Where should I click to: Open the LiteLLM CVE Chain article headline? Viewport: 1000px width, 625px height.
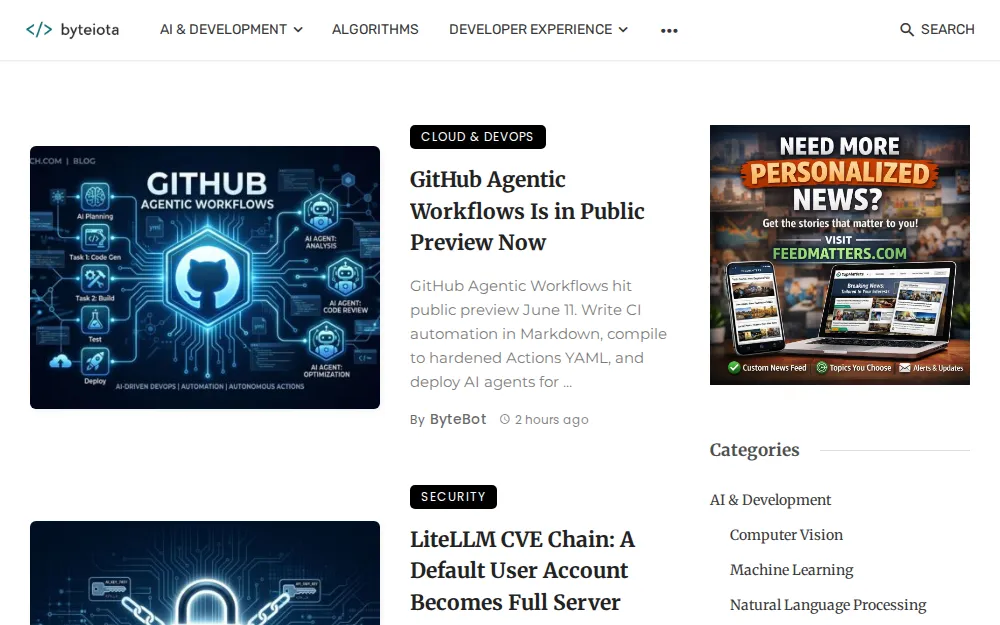[523, 571]
